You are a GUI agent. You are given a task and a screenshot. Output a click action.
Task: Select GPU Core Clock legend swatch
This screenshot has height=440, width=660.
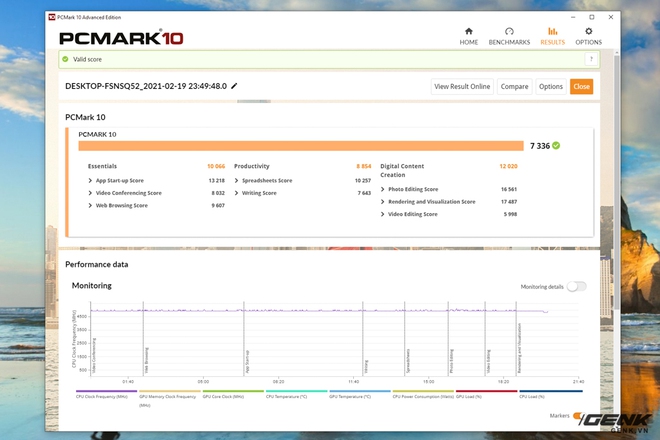point(233,391)
